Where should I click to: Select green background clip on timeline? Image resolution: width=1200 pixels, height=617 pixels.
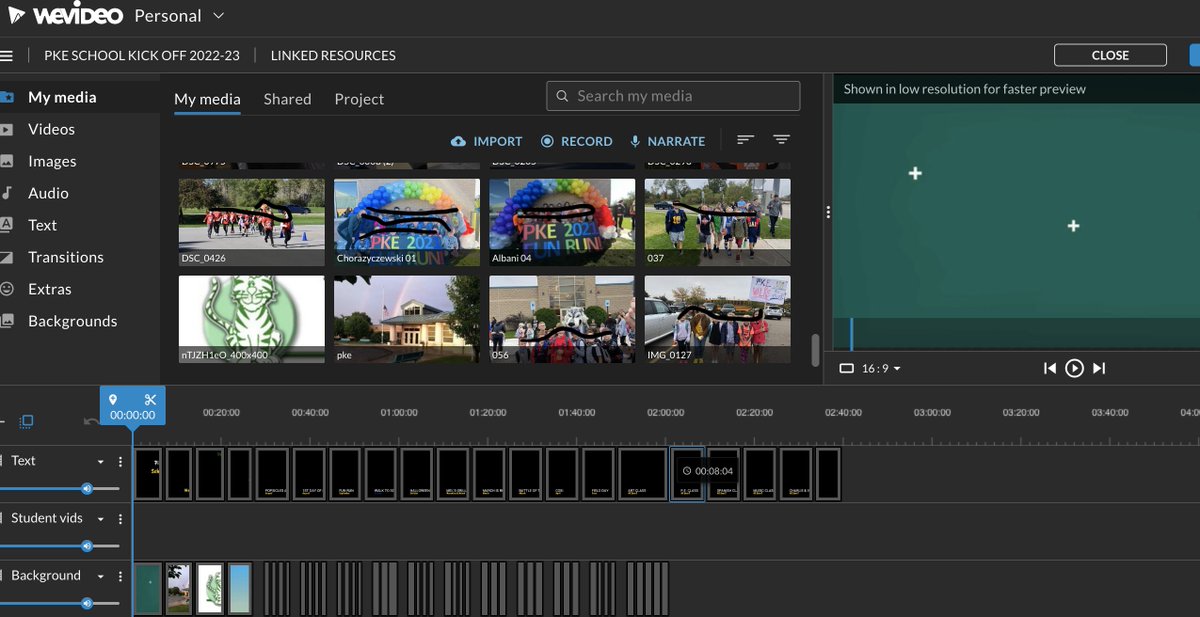click(x=148, y=588)
